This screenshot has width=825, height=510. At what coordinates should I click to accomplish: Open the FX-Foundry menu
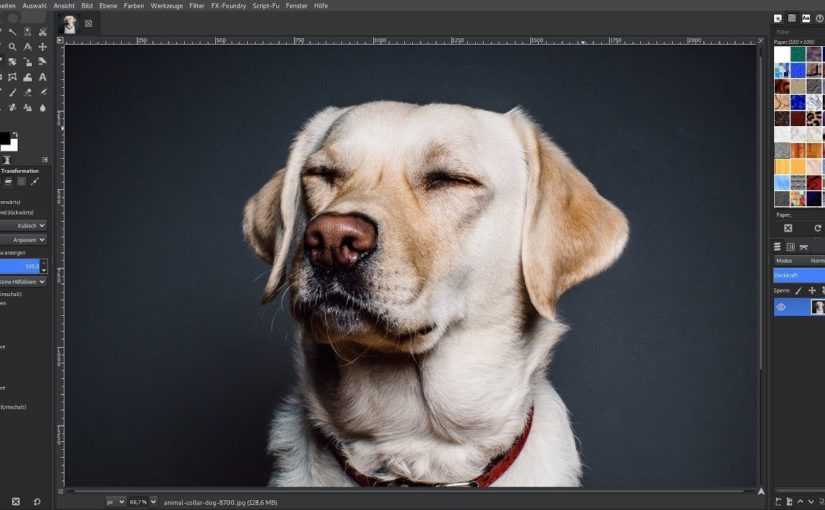point(228,6)
